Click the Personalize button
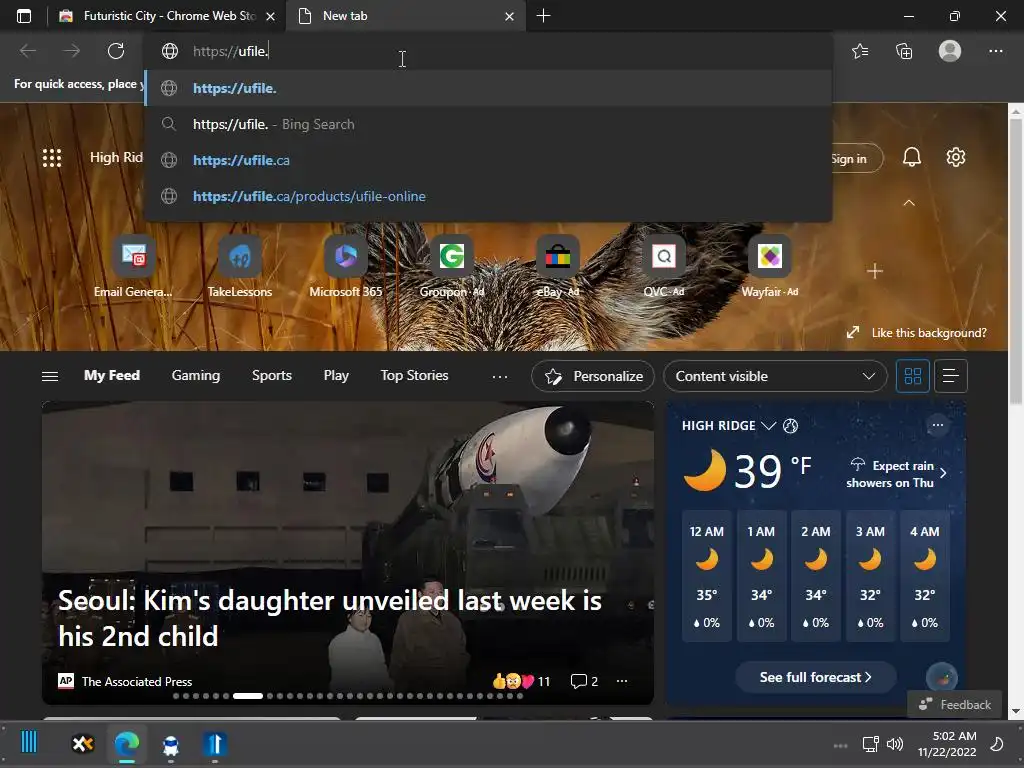 [x=593, y=376]
